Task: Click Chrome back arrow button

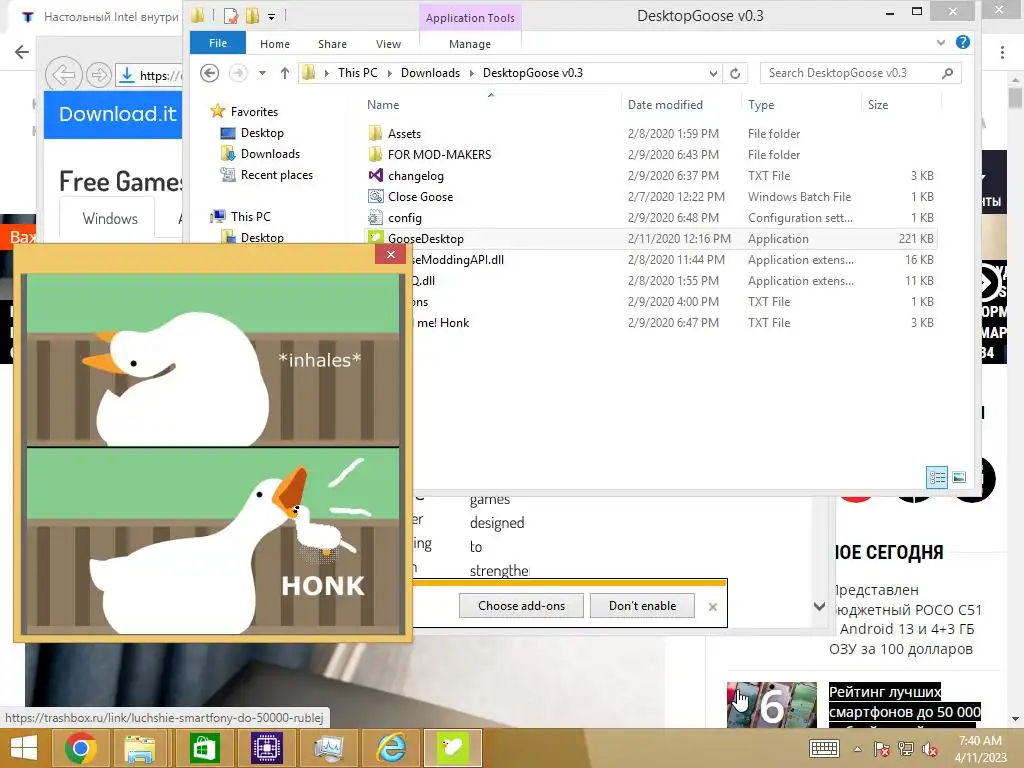Action: [x=21, y=52]
